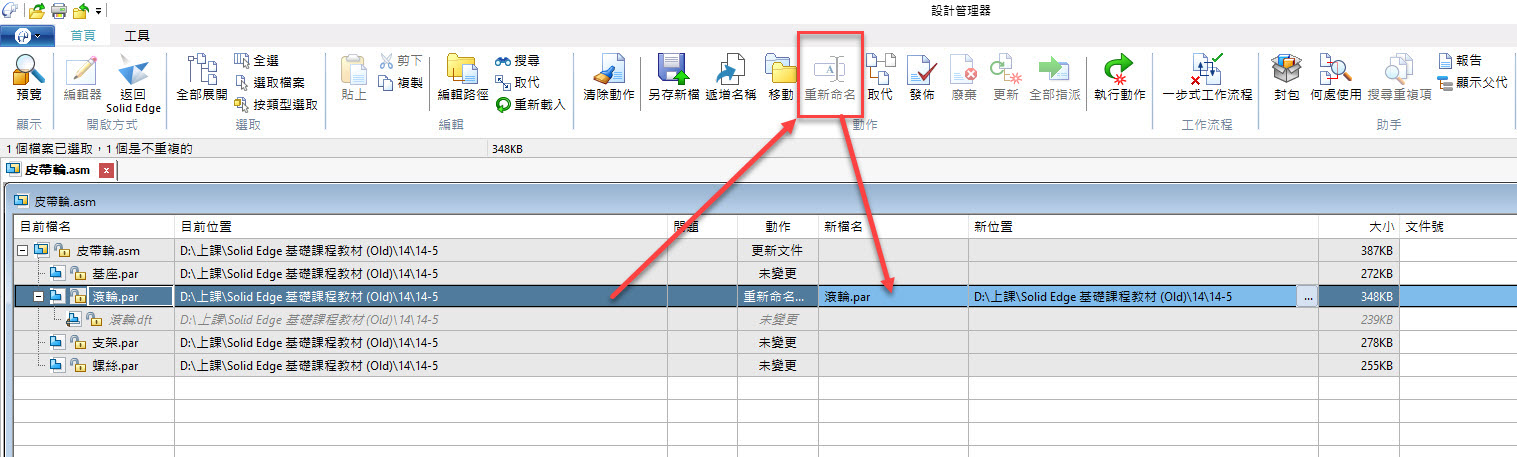This screenshot has height=457, width=1517.
Task: Click the 封包 pack and go icon
Action: click(x=1286, y=71)
